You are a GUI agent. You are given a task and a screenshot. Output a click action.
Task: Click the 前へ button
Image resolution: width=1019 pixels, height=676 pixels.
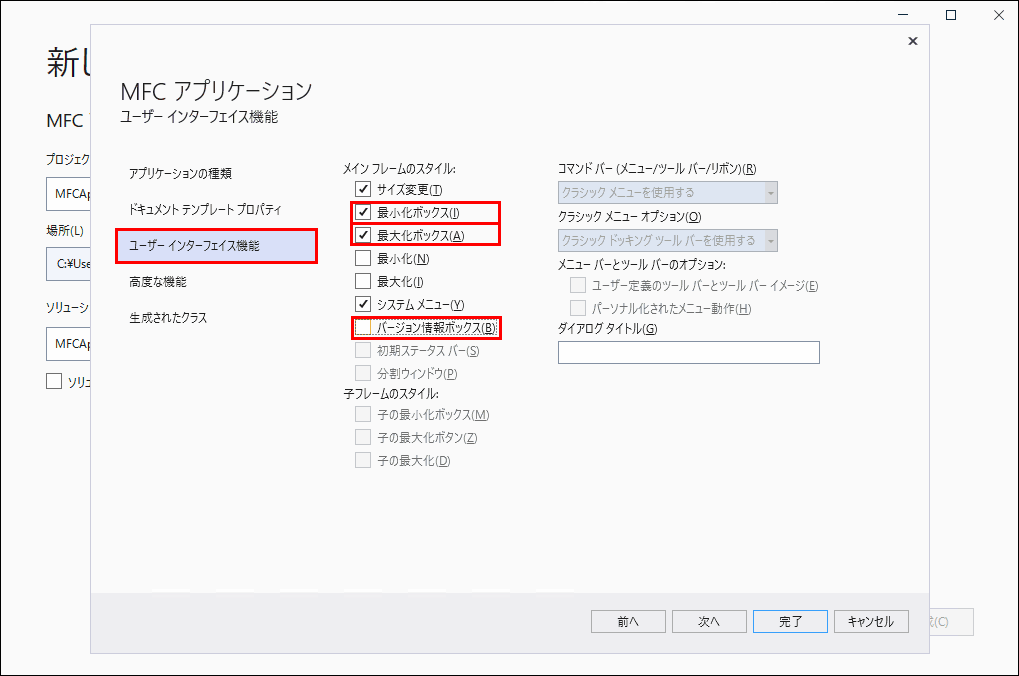[628, 621]
